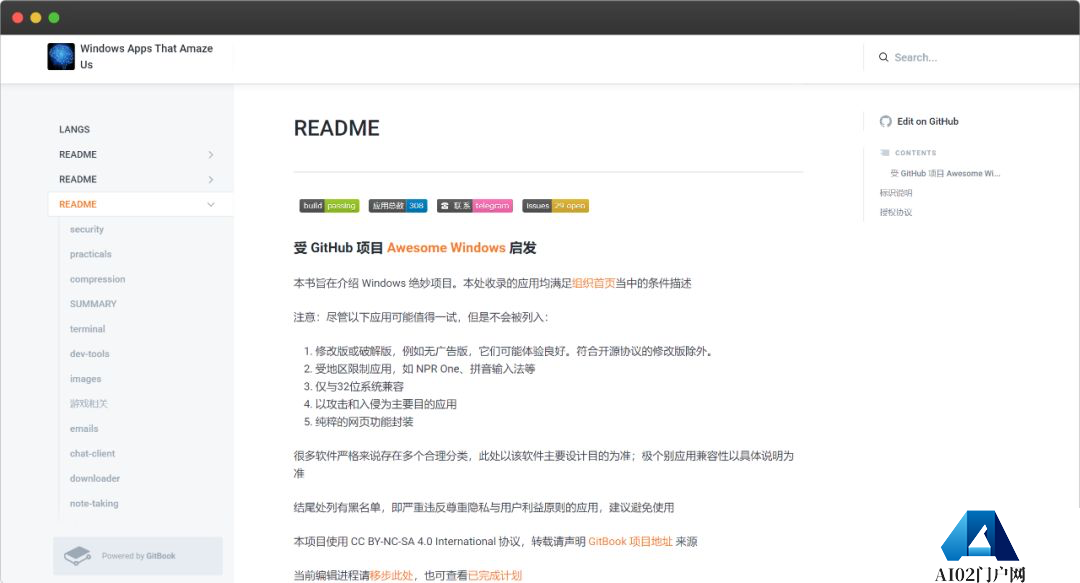Click the blue brain logo in the header
This screenshot has width=1080, height=583.
coord(61,57)
